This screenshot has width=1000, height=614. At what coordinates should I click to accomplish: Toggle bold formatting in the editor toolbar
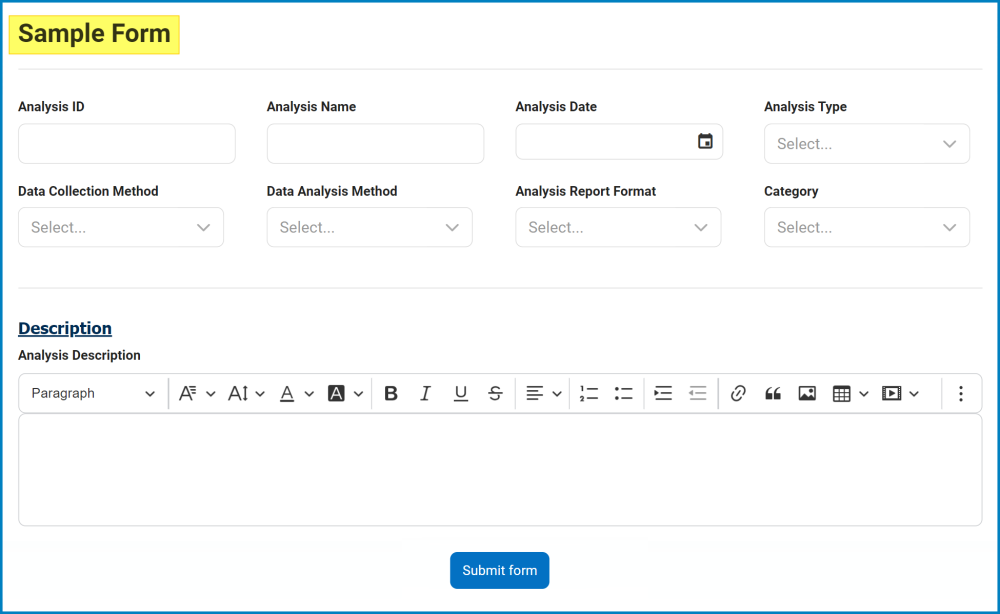[391, 393]
